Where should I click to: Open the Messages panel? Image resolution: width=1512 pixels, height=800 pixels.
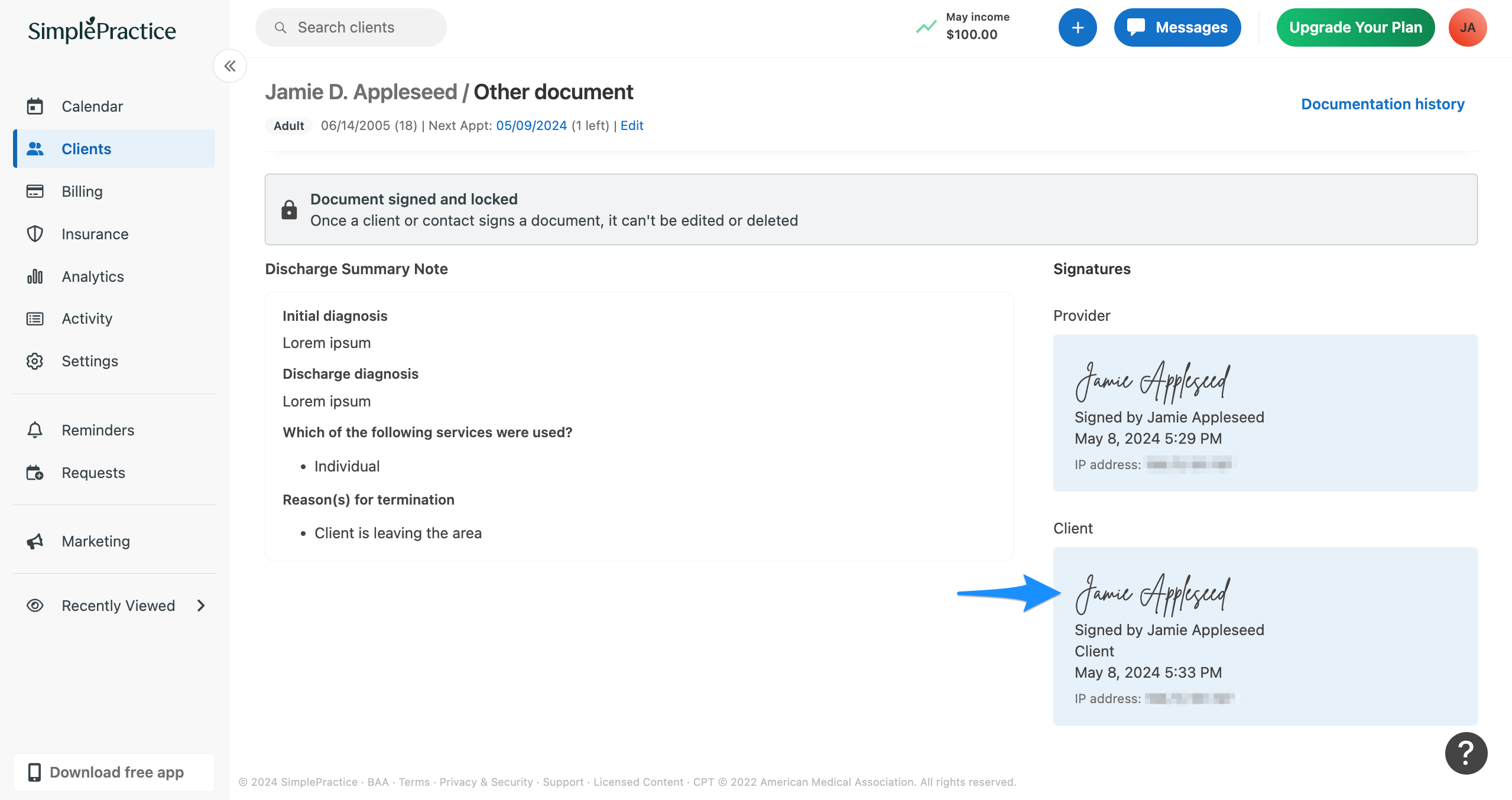click(x=1177, y=27)
